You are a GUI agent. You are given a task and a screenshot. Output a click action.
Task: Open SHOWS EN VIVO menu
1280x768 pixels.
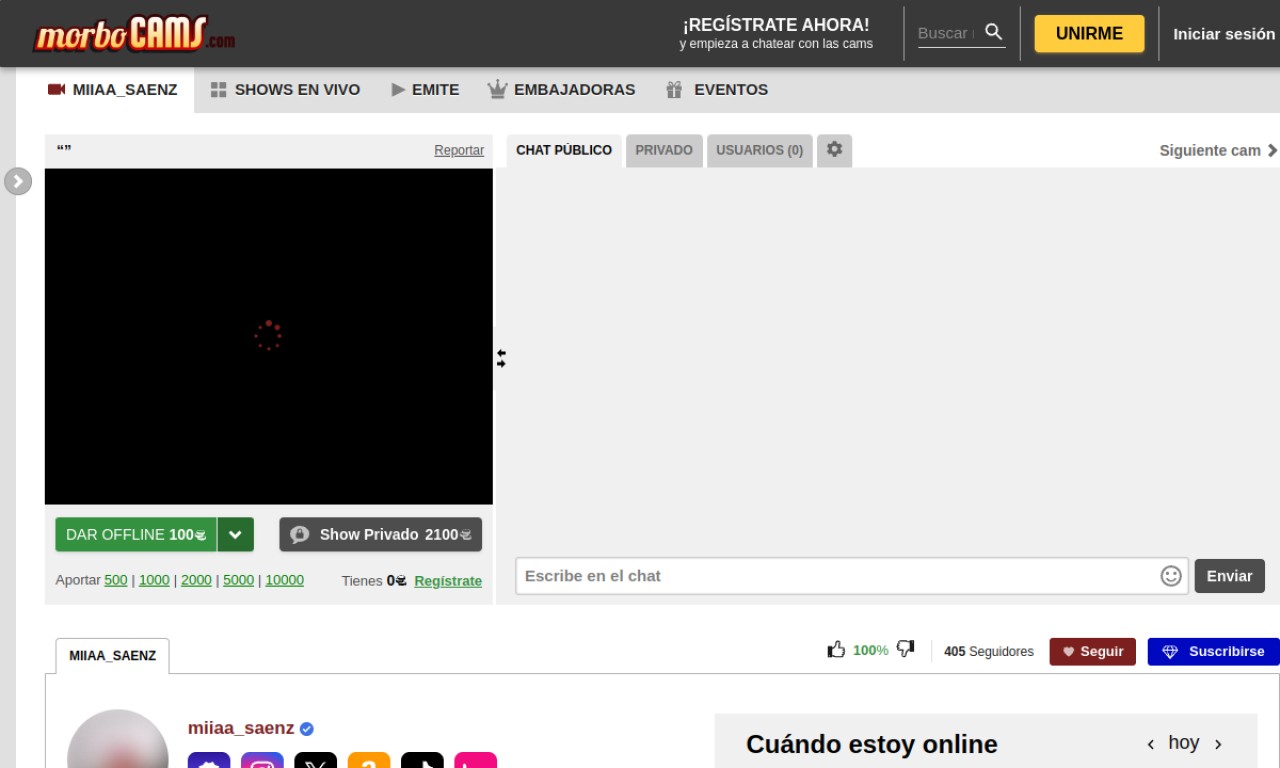285,90
